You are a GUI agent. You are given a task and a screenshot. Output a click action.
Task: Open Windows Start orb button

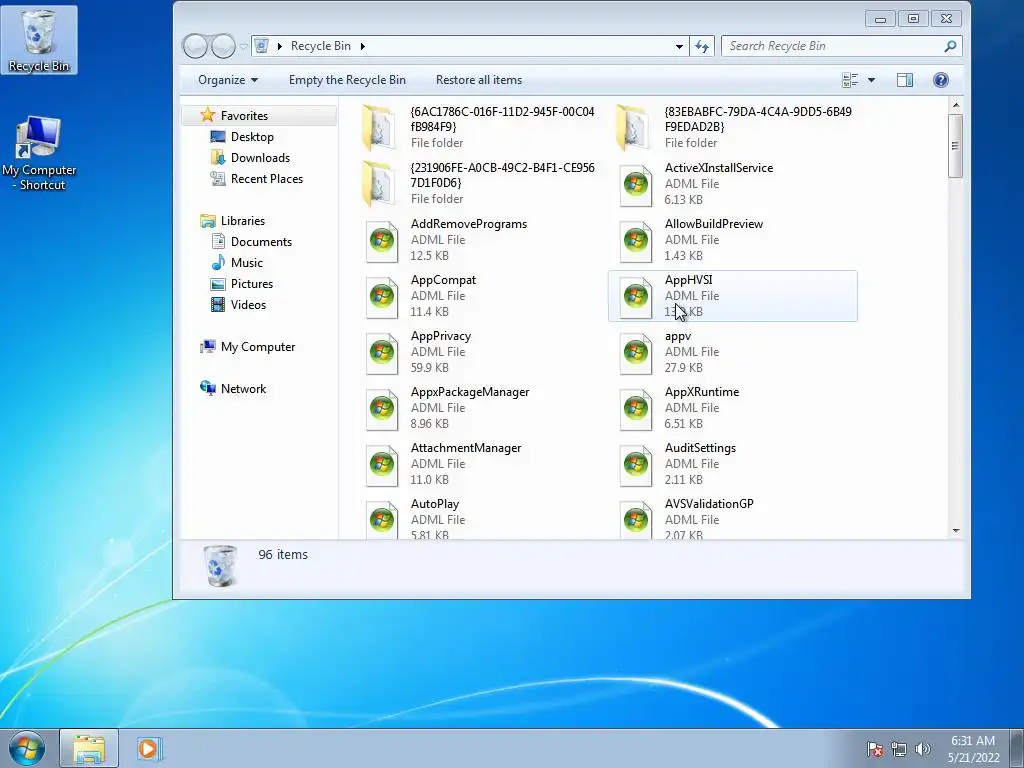[27, 748]
